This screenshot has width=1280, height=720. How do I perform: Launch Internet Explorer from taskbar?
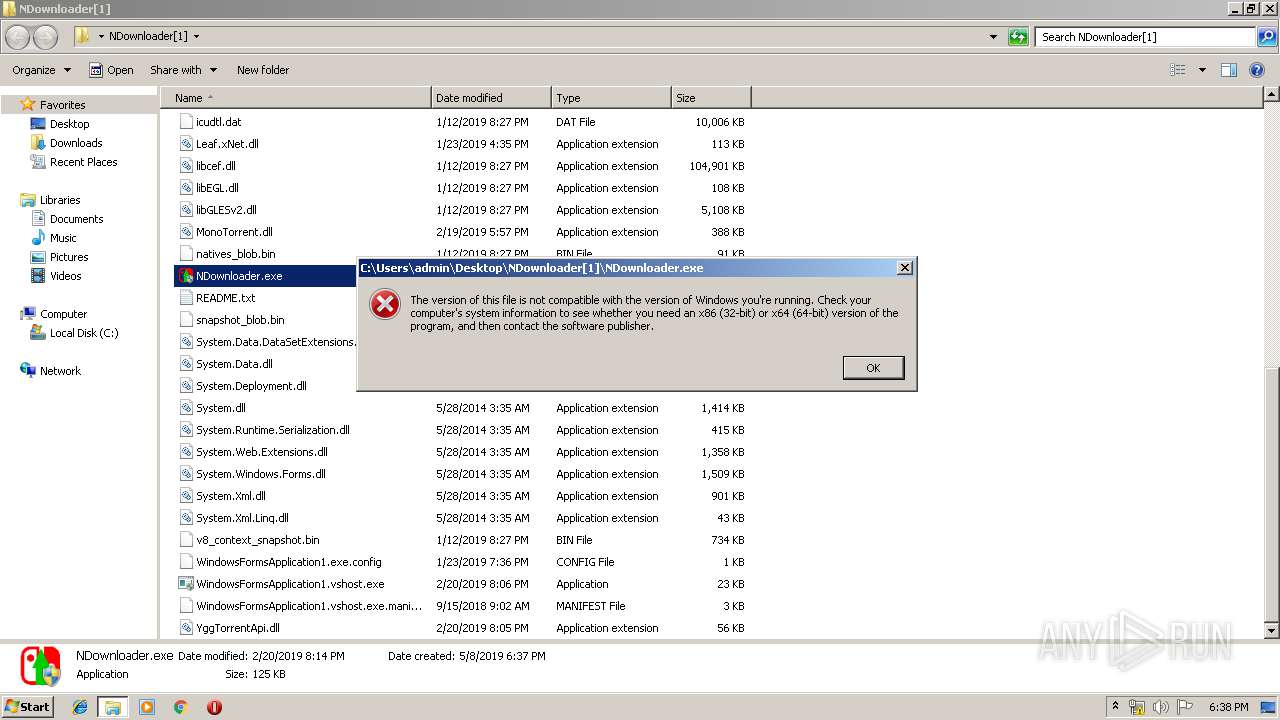point(80,707)
